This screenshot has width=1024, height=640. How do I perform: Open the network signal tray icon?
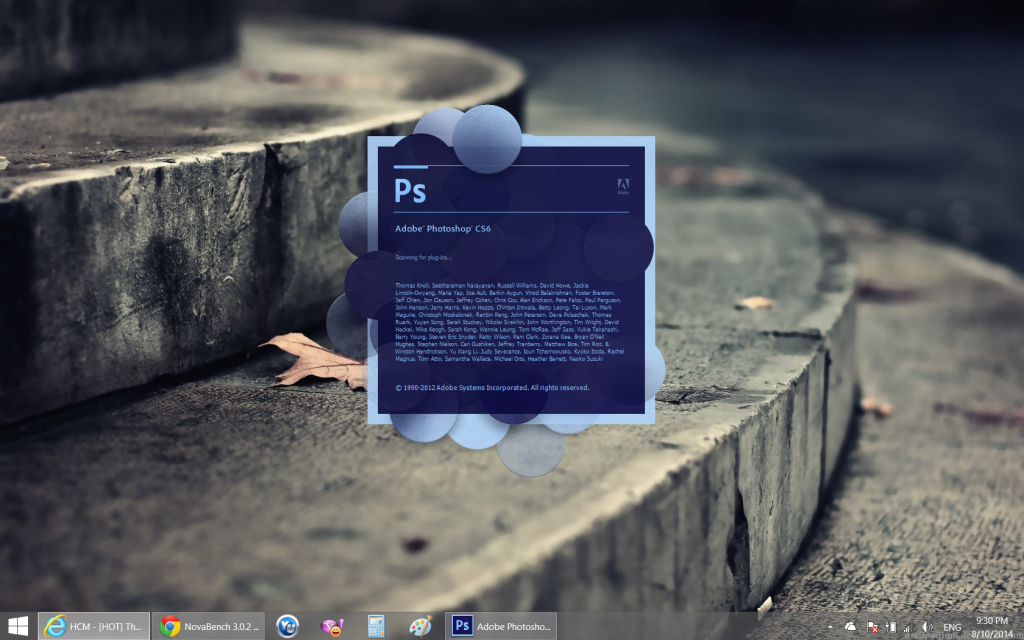(x=908, y=627)
